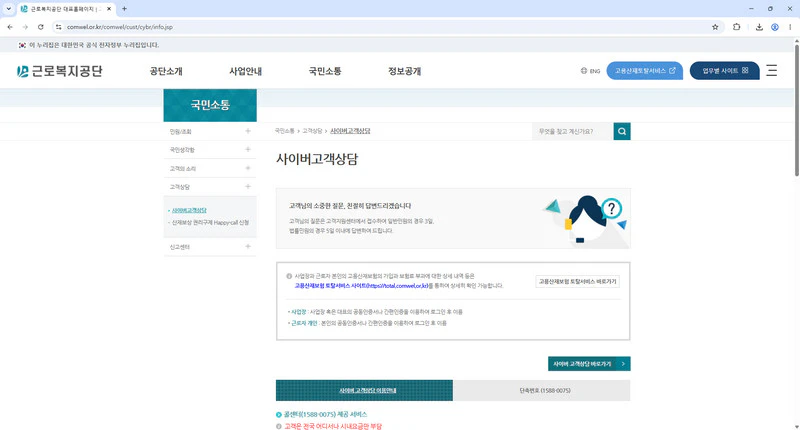Open the 사업안내 top menu
This screenshot has width=800, height=430.
click(245, 71)
